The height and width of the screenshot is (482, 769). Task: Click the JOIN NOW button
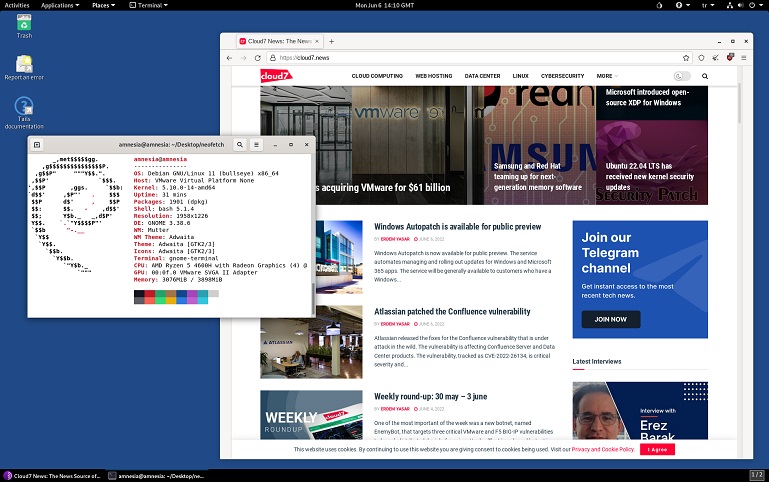(x=611, y=319)
